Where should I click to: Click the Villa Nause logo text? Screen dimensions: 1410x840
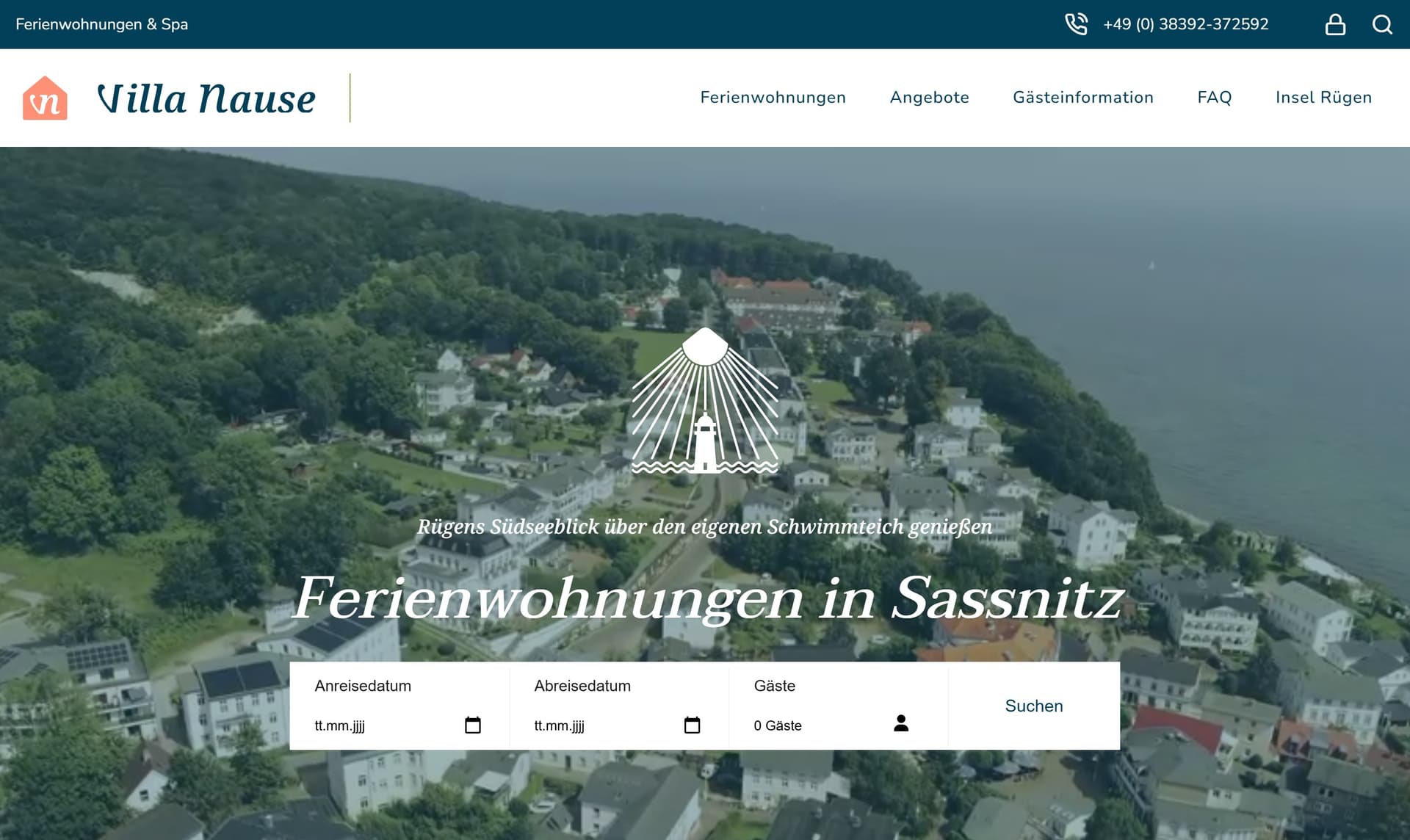coord(206,98)
